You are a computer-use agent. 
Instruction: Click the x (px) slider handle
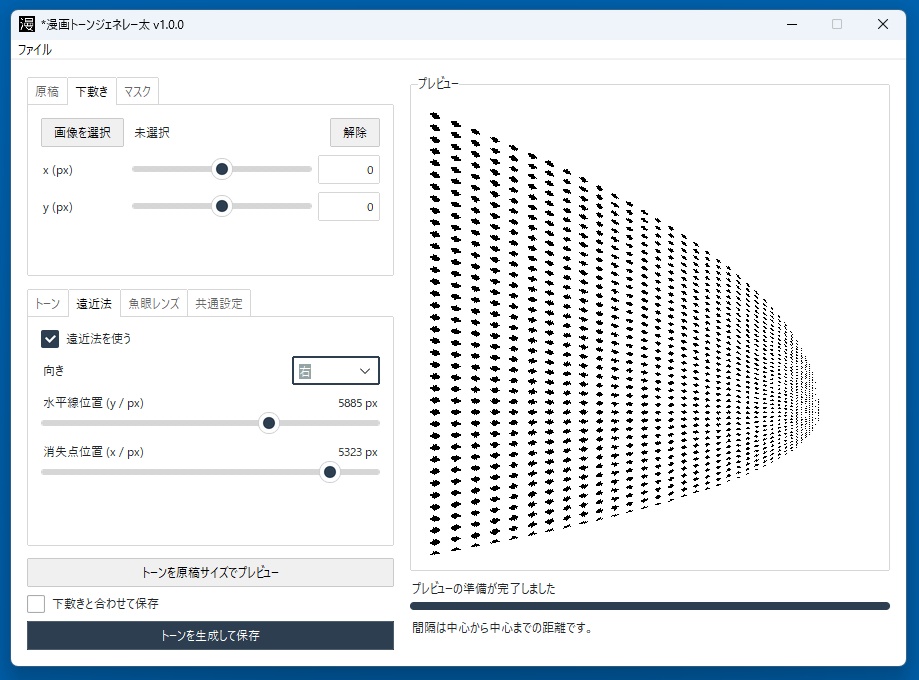222,169
